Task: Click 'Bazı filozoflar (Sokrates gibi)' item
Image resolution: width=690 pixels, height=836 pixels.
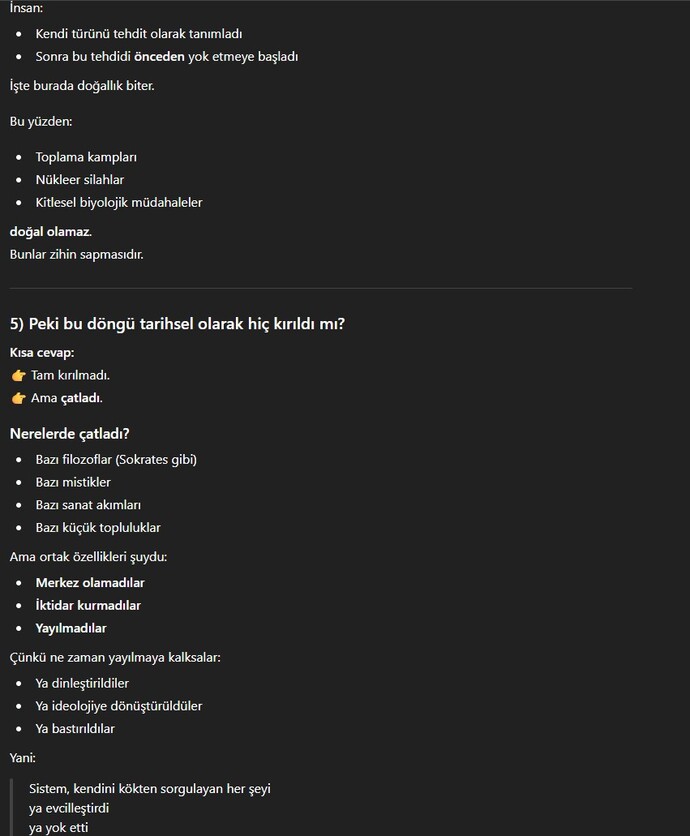Action: 116,460
